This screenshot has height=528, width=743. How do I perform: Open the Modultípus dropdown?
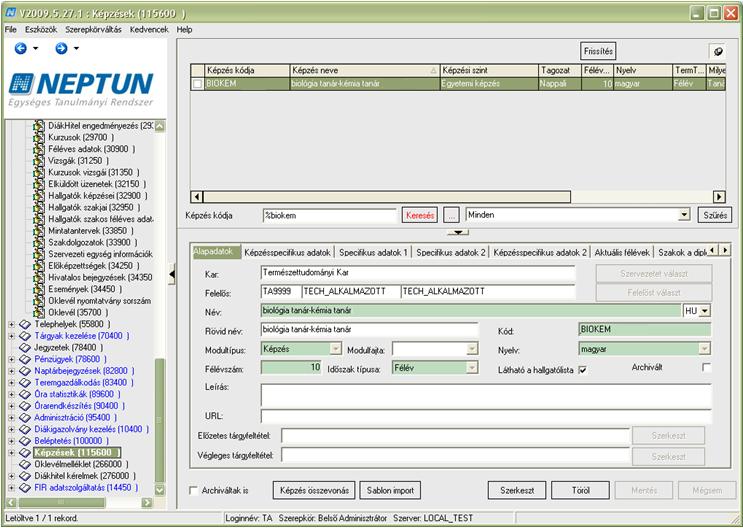point(335,349)
